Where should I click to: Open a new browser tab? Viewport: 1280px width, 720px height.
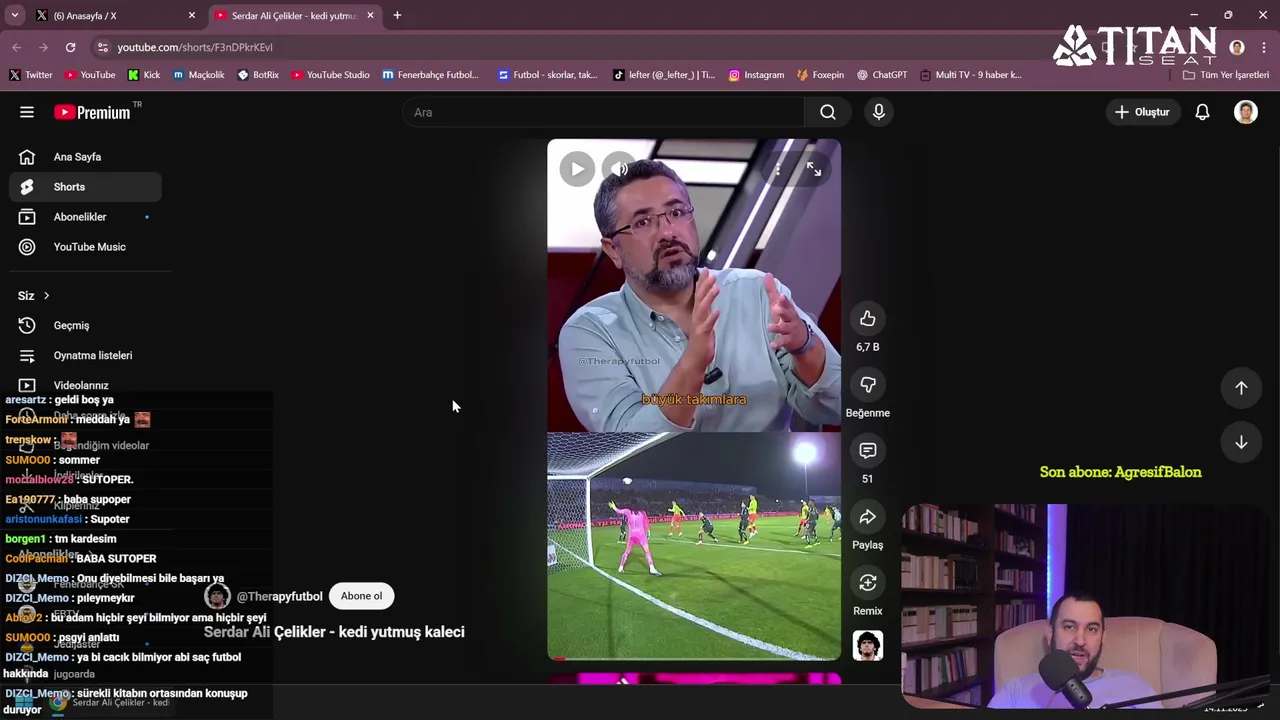397,16
